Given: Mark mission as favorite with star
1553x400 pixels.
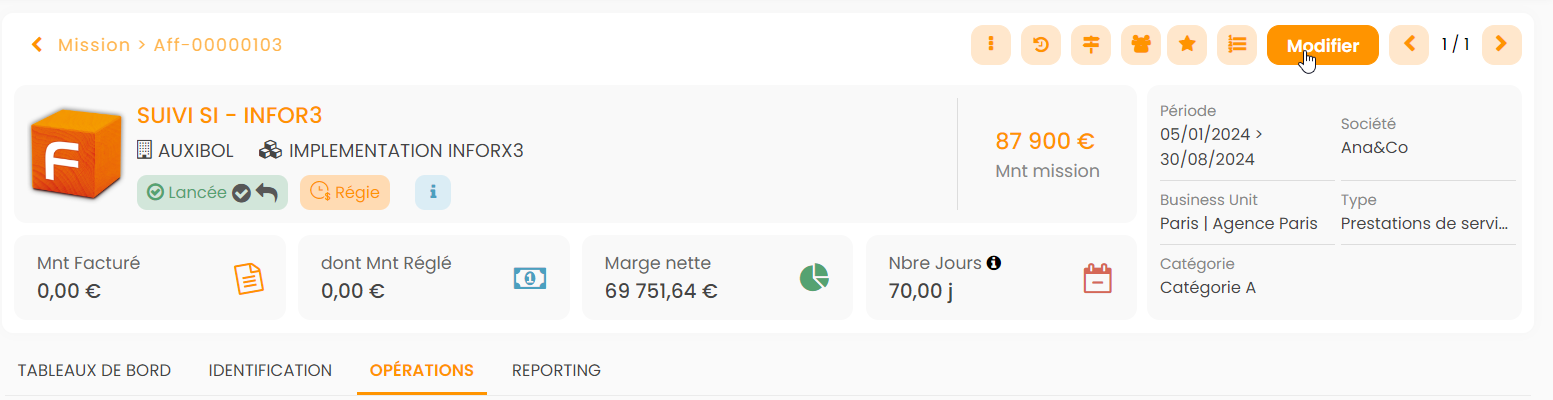Looking at the screenshot, I should coord(1188,45).
